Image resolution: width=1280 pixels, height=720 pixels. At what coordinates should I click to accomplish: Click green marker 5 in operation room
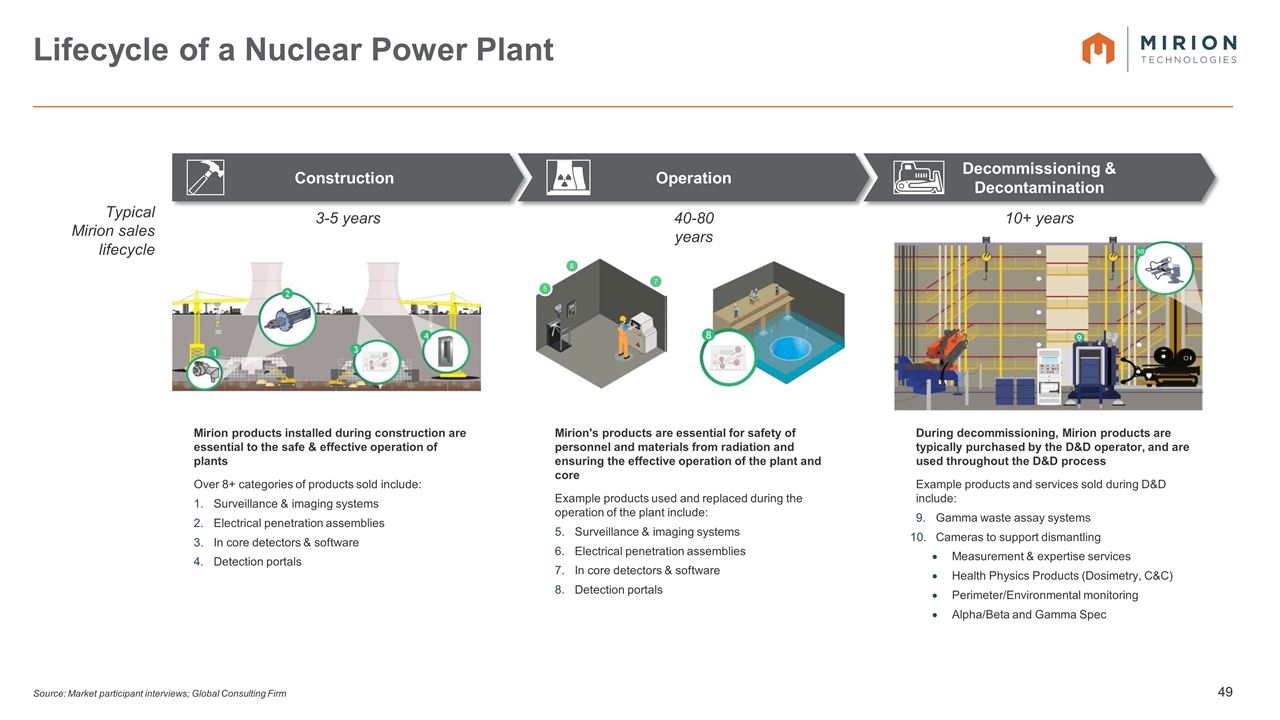point(545,289)
